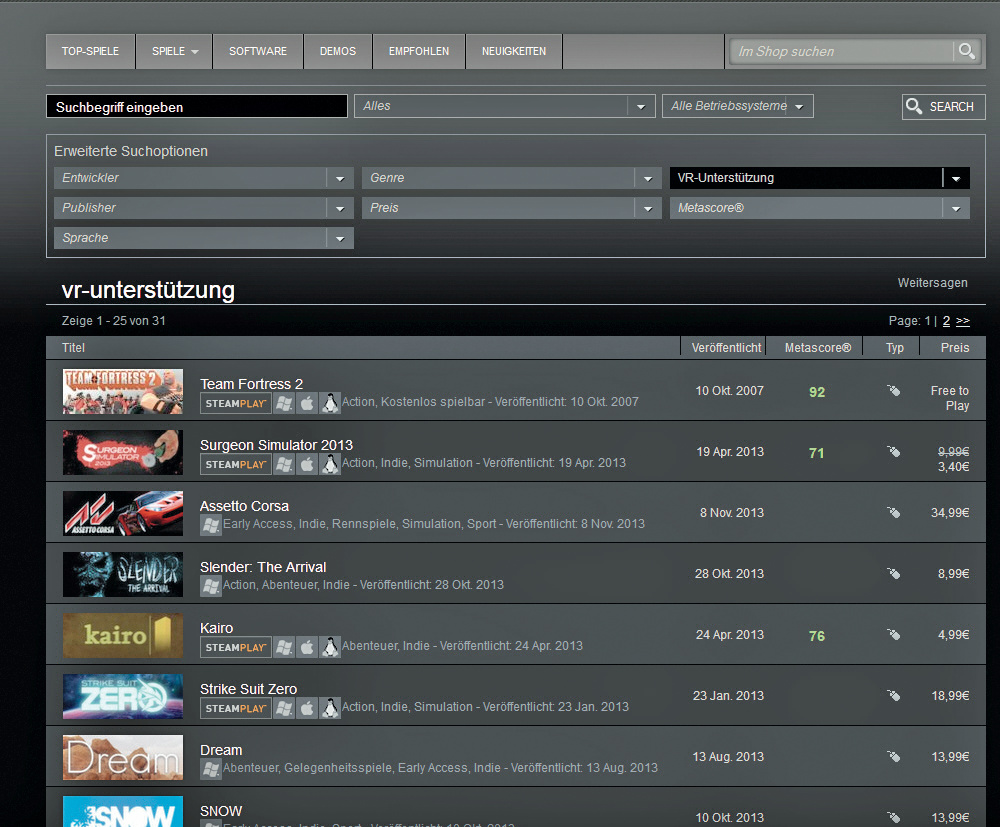1000x827 pixels.
Task: Open Strike Suit Zero title
Action: (249, 689)
